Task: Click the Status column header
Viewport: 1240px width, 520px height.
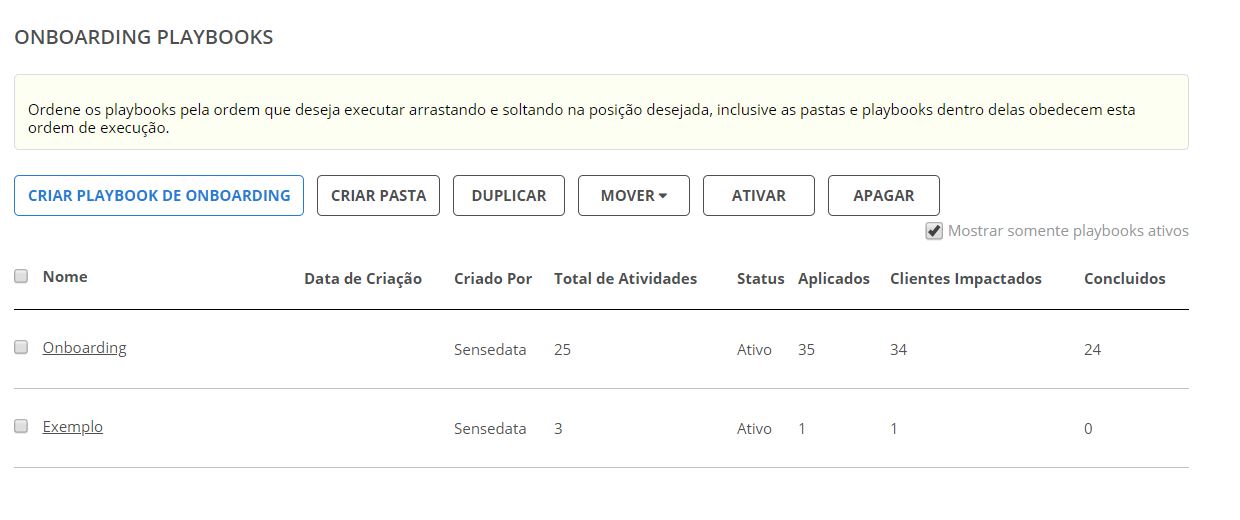Action: pos(760,279)
